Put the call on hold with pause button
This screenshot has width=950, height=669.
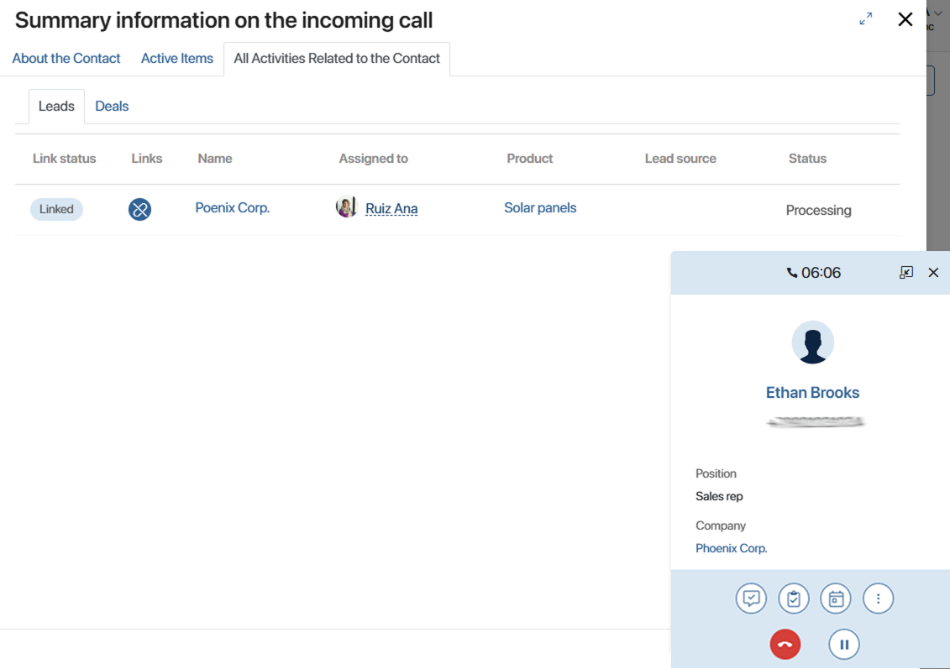844,644
